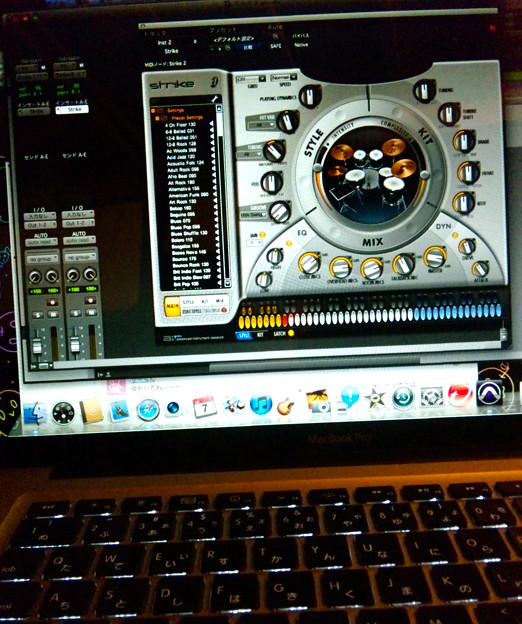Click the Pro Tools icon in Dock
This screenshot has height=624, width=522.
tap(489, 393)
